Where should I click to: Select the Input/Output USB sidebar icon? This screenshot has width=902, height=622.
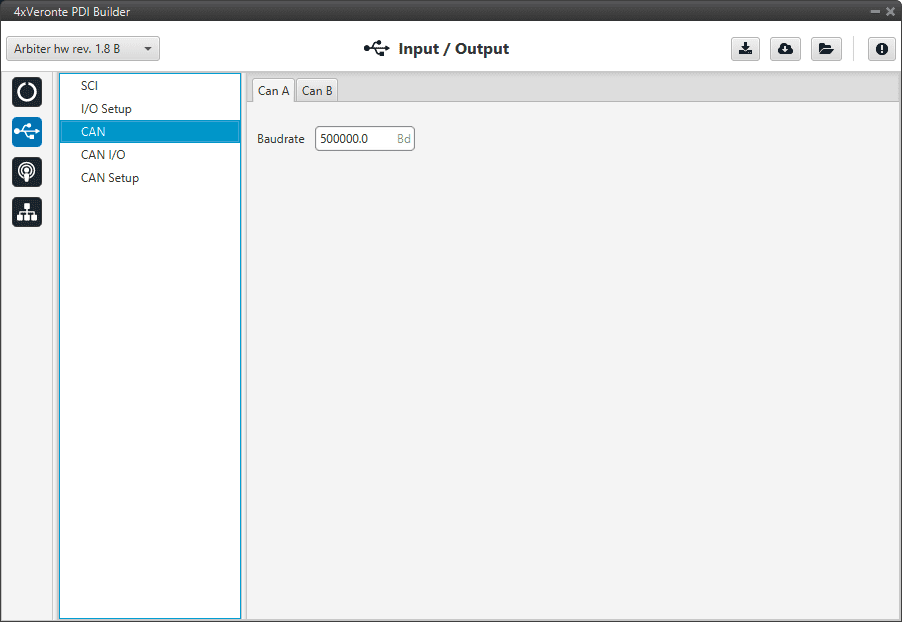point(27,132)
